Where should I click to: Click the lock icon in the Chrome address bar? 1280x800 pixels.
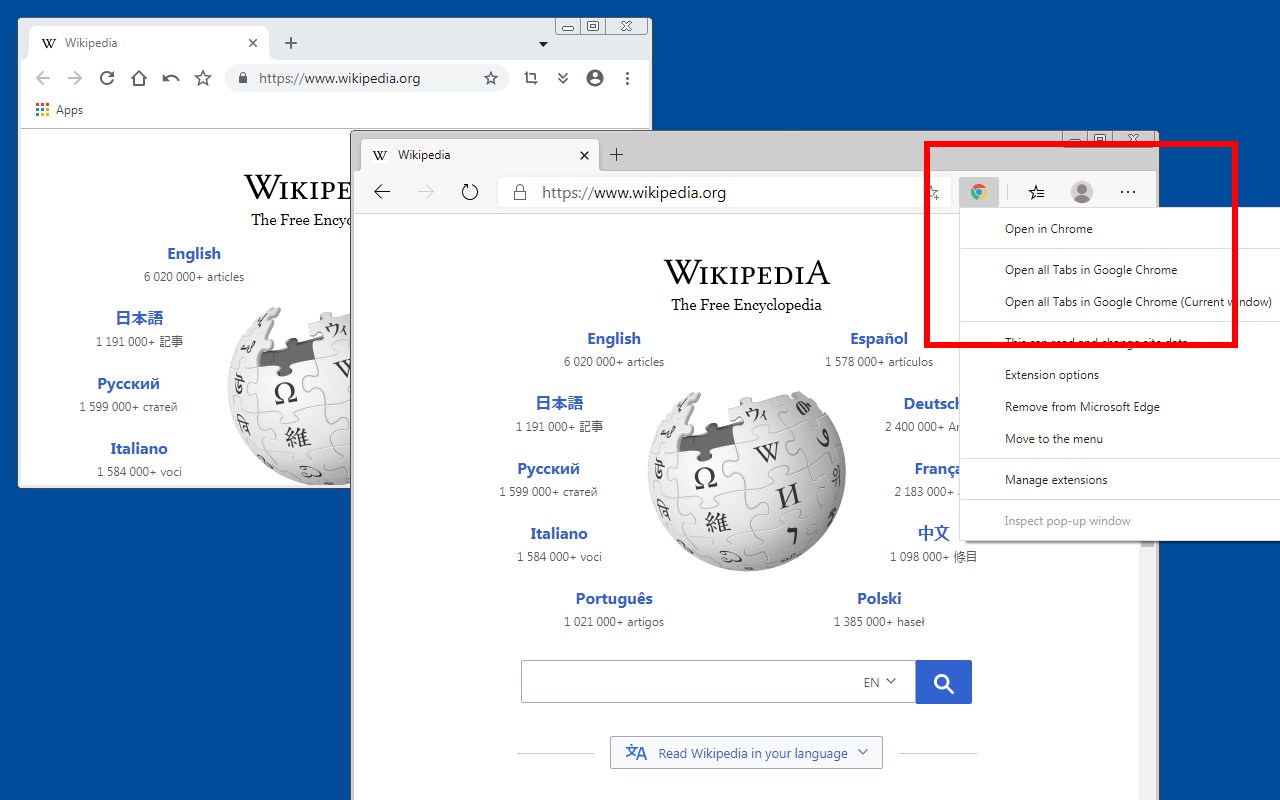tap(243, 78)
